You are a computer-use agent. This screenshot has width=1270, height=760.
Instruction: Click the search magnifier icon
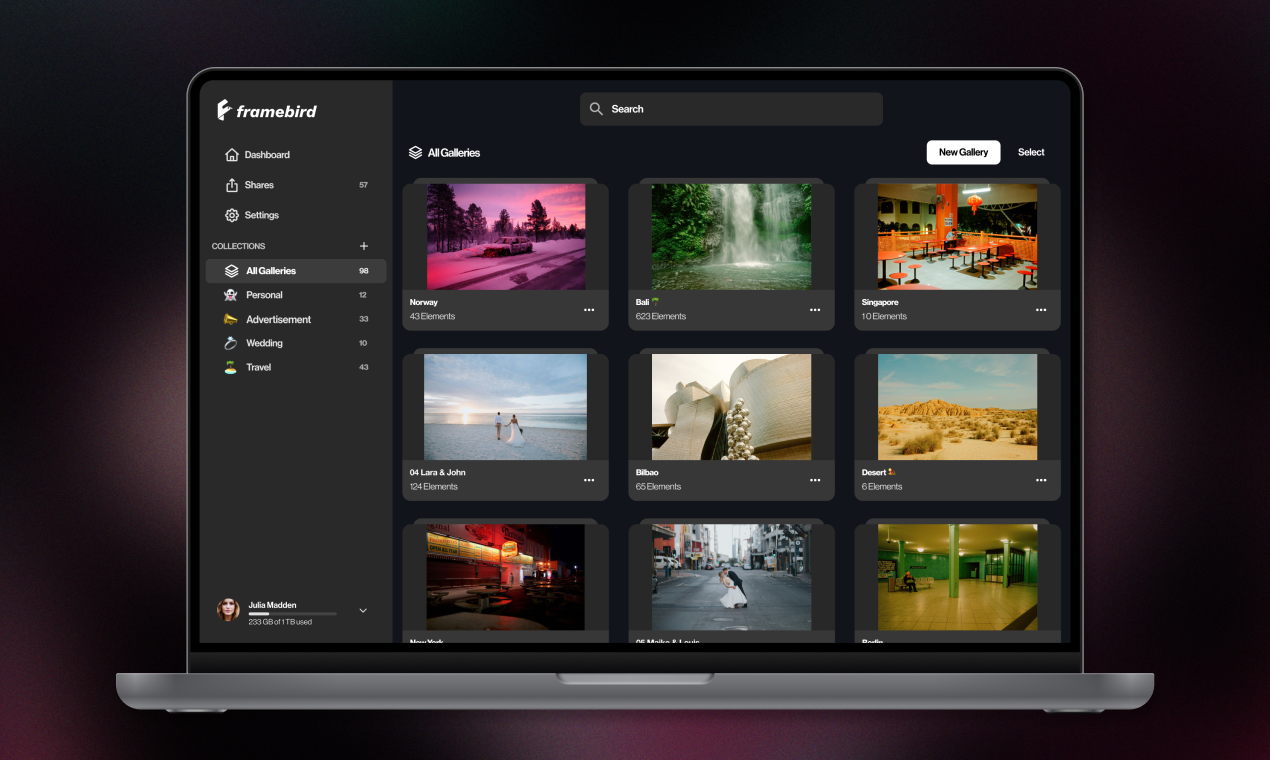(597, 108)
